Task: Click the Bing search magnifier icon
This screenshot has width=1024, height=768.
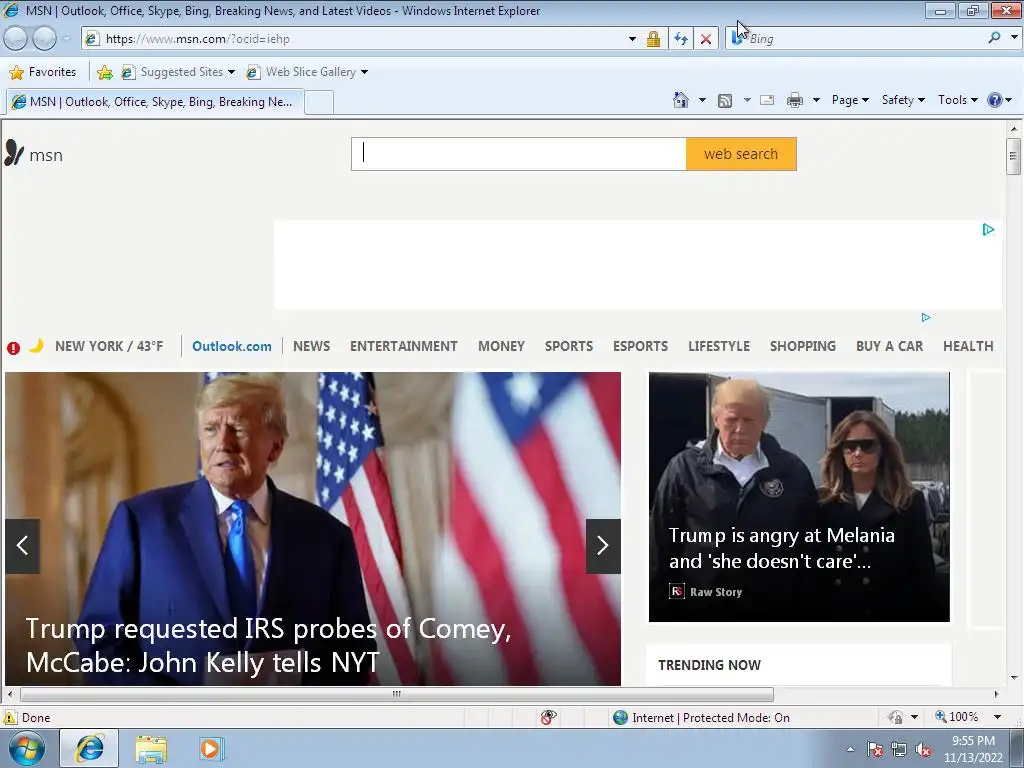Action: (994, 38)
